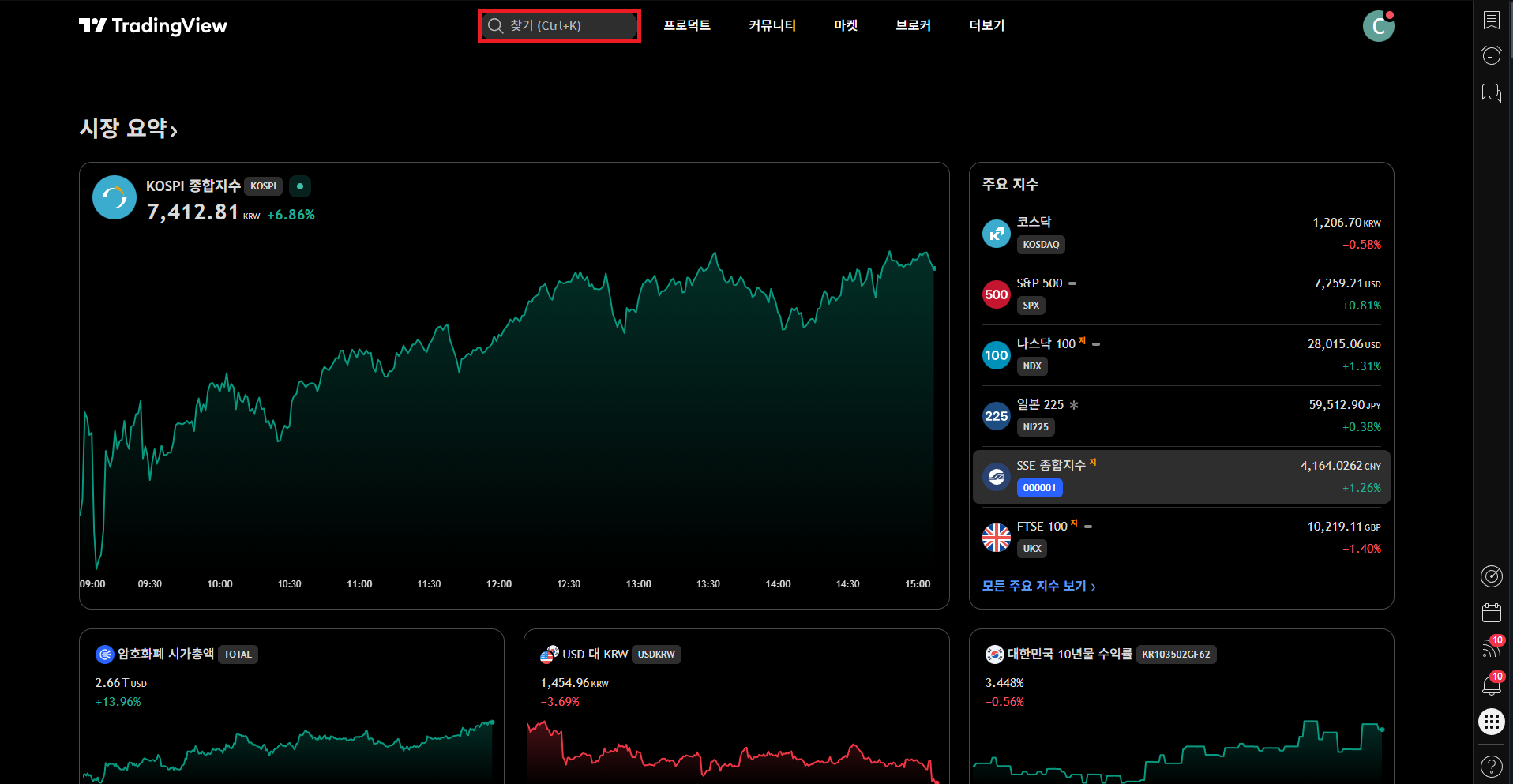The image size is (1513, 784).
Task: Click the 암호화폐 시가총액 crypto icon
Action: (105, 655)
